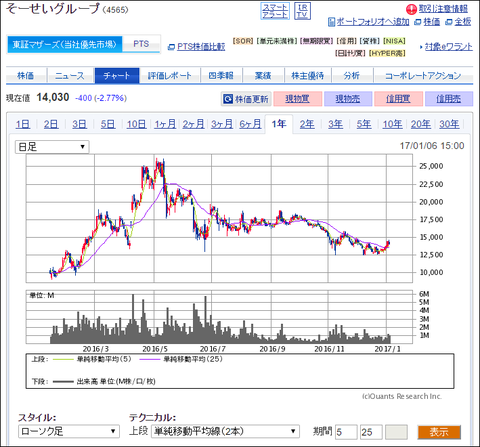Select the 東証マザーズ market tab
The image size is (480, 447).
click(x=65, y=44)
